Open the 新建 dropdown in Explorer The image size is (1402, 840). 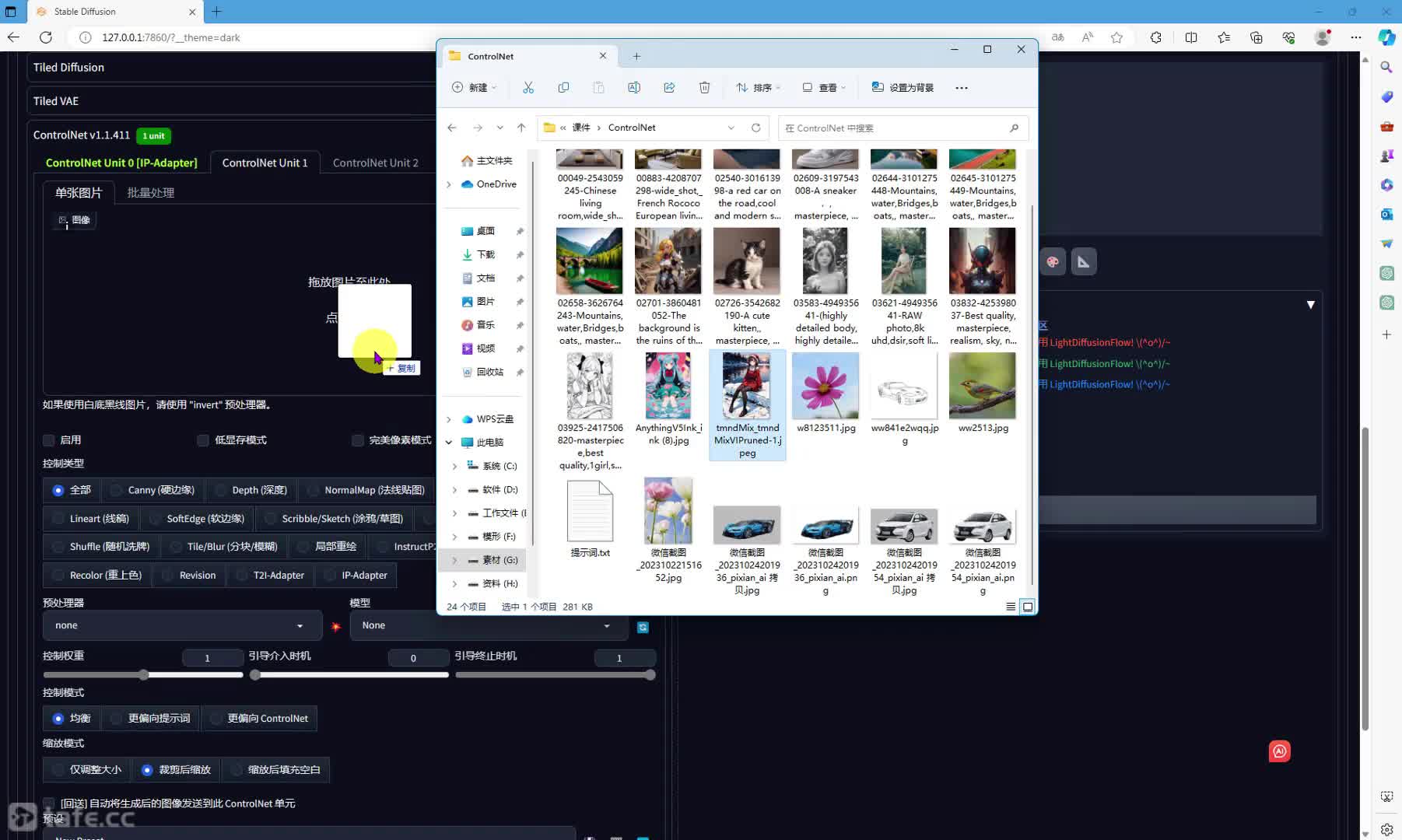[x=474, y=87]
